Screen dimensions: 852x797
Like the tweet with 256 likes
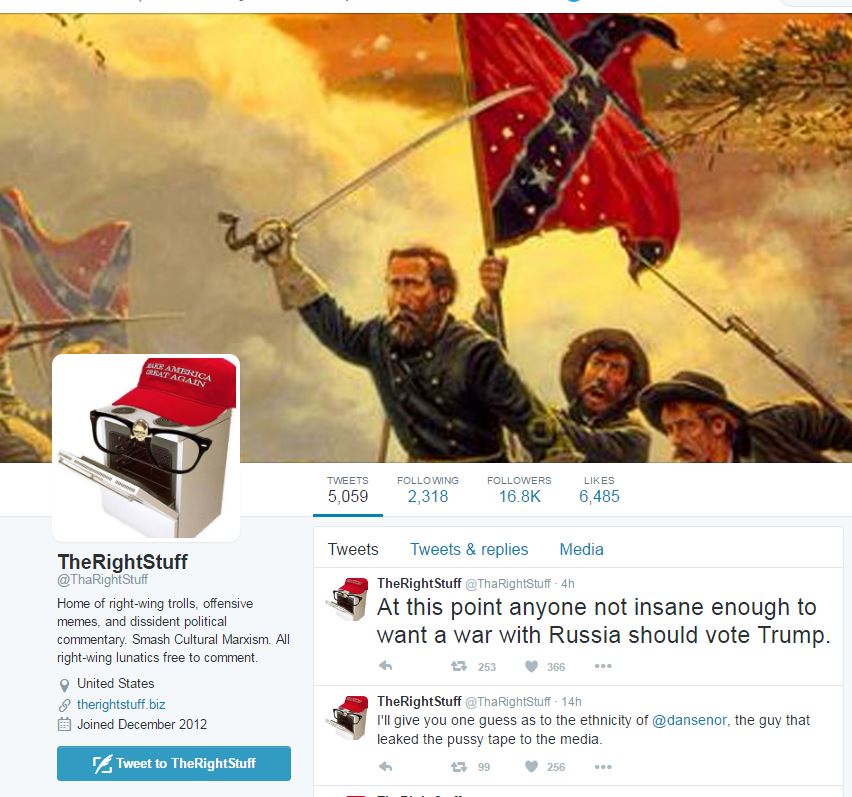pos(531,767)
